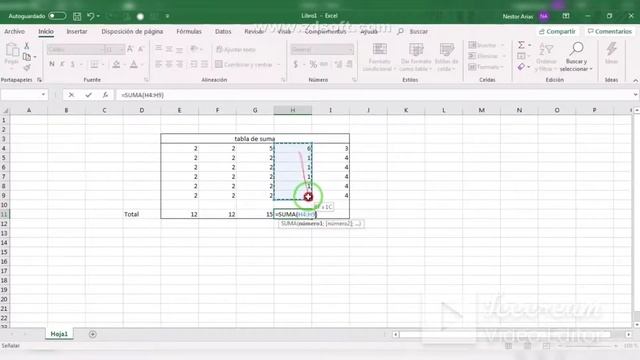Click Combinar y centrar button
This screenshot has width=640, height=360.
pos(245,64)
